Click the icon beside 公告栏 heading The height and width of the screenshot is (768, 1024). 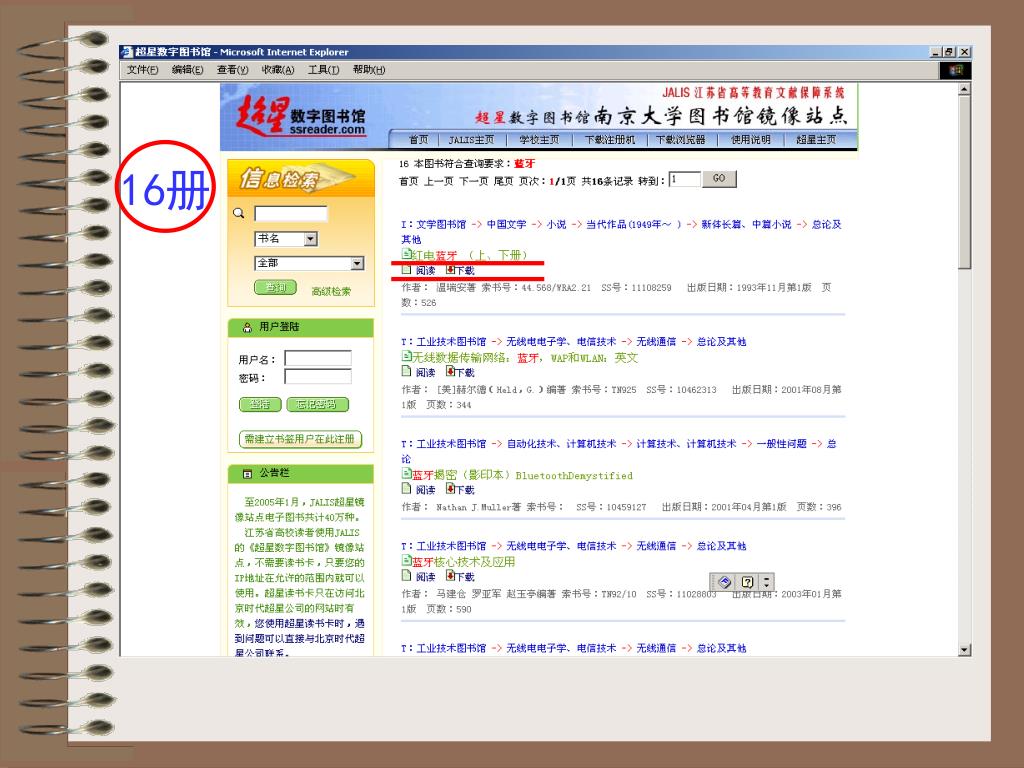[247, 473]
